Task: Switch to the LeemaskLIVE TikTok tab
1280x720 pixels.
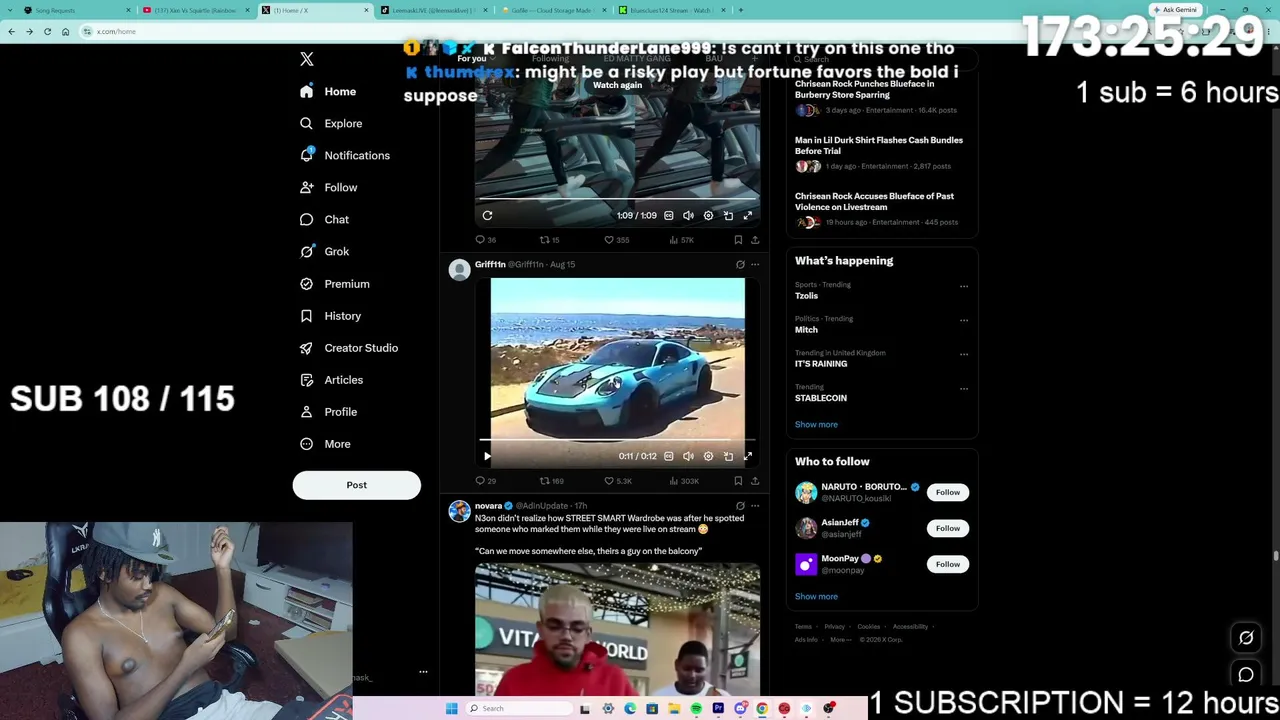Action: (433, 10)
